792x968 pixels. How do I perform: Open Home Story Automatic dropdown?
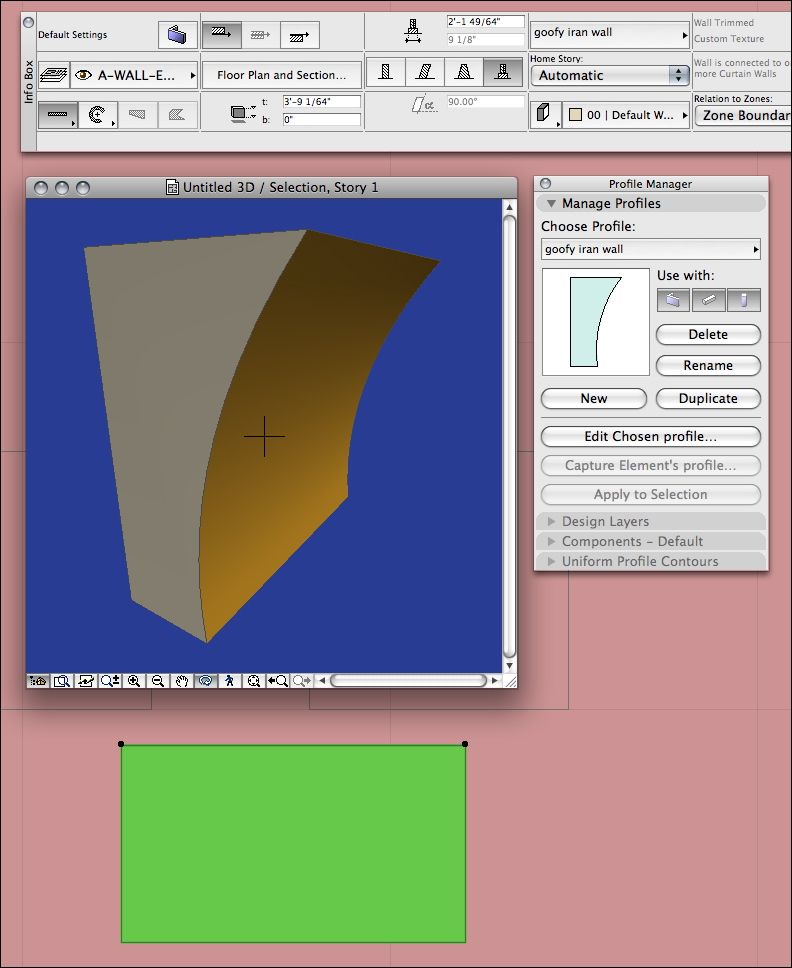(609, 75)
